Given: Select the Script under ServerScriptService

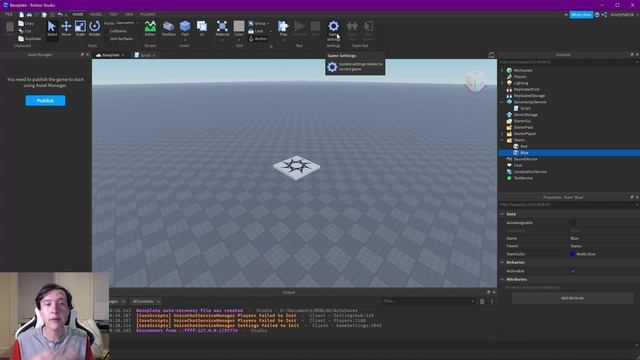Looking at the screenshot, I should click(x=525, y=108).
